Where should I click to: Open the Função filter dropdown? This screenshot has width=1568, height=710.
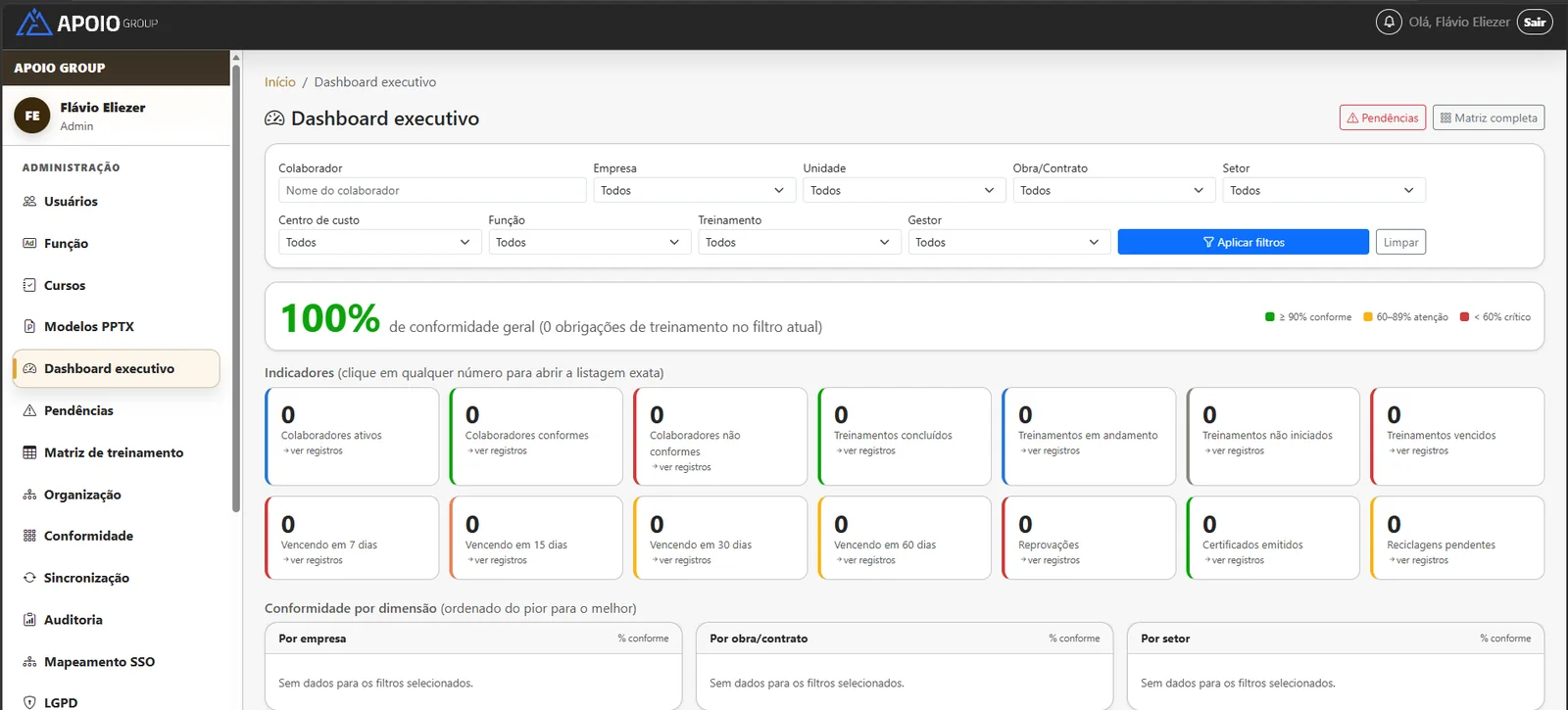tap(589, 243)
